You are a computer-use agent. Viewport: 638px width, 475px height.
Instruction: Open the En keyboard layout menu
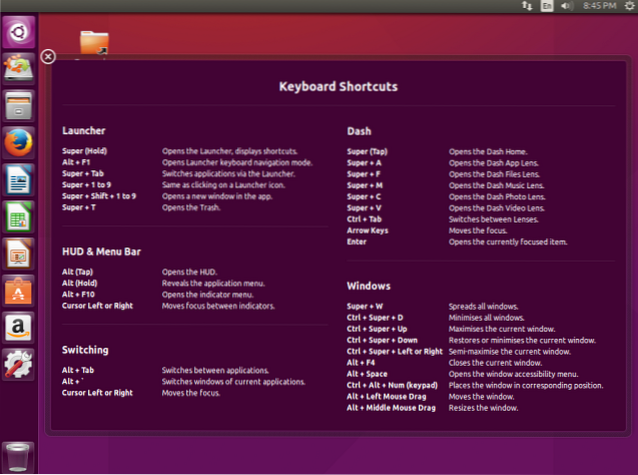click(548, 7)
